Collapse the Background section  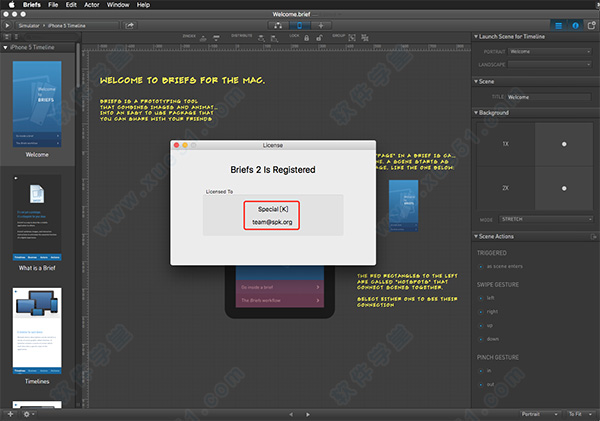(x=476, y=113)
